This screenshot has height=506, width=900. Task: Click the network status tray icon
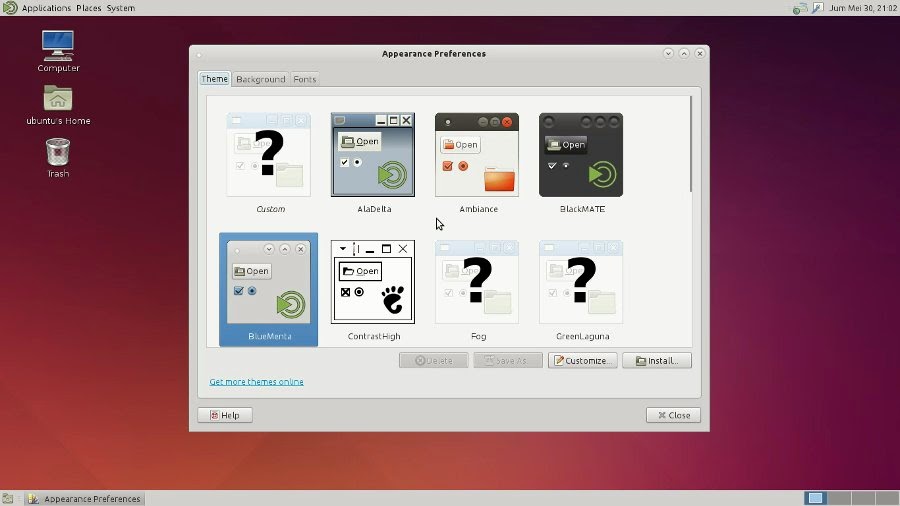(800, 8)
